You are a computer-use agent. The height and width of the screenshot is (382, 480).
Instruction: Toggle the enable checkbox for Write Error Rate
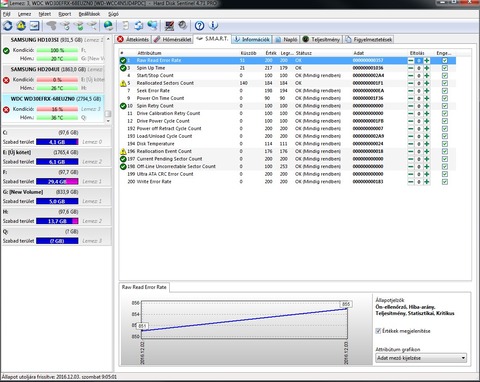point(445,182)
